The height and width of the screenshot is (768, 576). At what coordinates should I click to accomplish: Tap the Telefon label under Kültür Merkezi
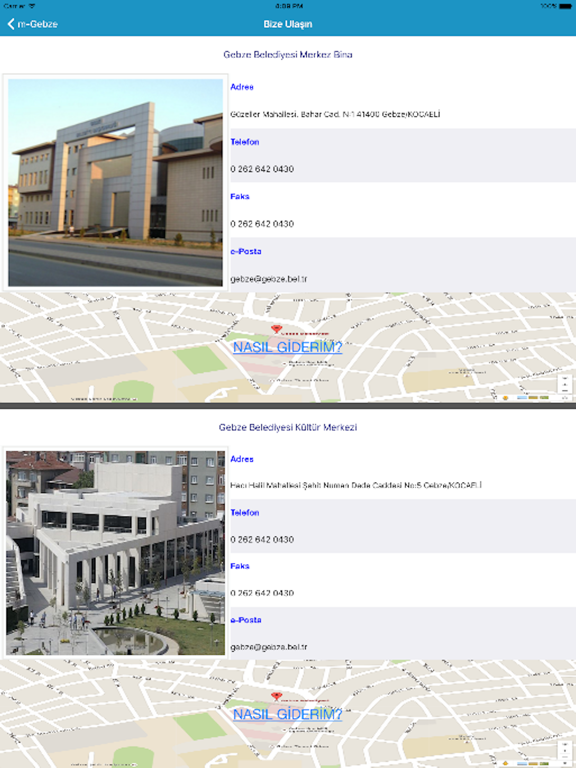245,512
